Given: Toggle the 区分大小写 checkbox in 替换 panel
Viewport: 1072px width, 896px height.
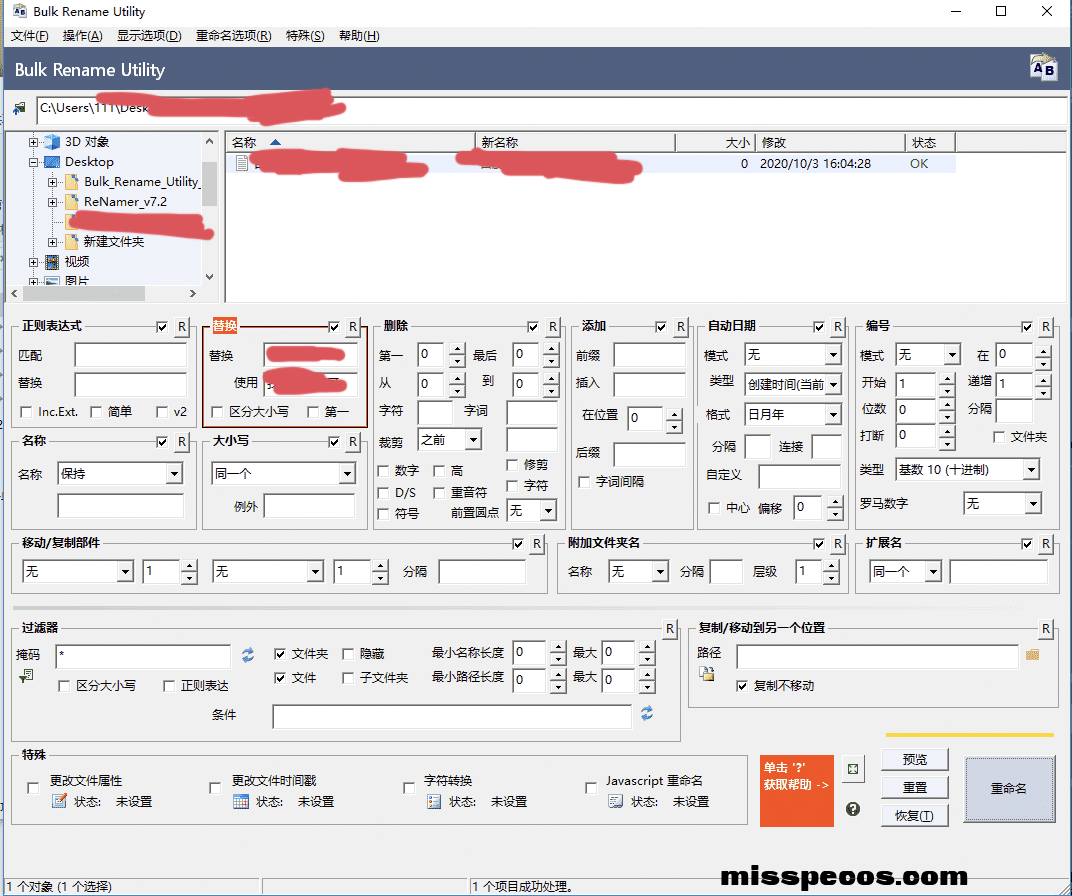Looking at the screenshot, I should pyautogui.click(x=217, y=411).
